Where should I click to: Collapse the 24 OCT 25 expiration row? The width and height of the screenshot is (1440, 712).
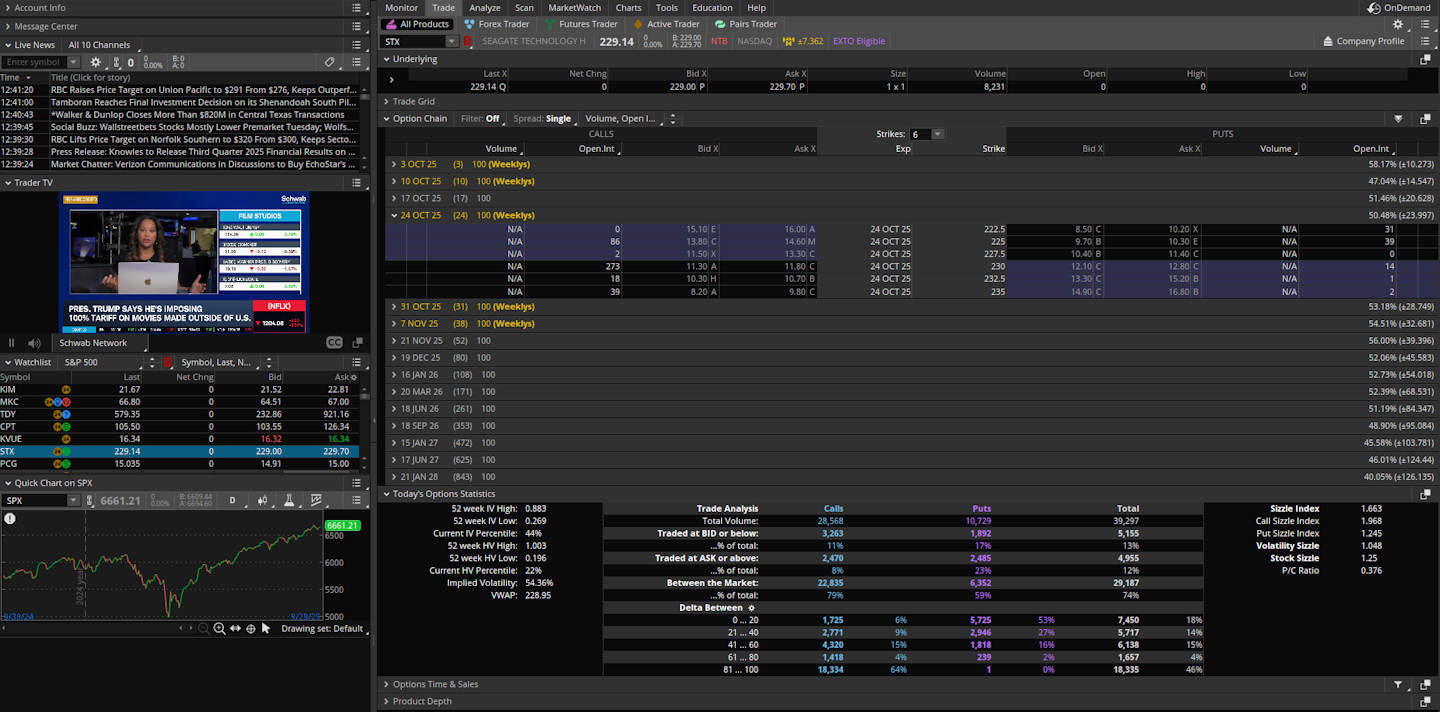pos(394,215)
